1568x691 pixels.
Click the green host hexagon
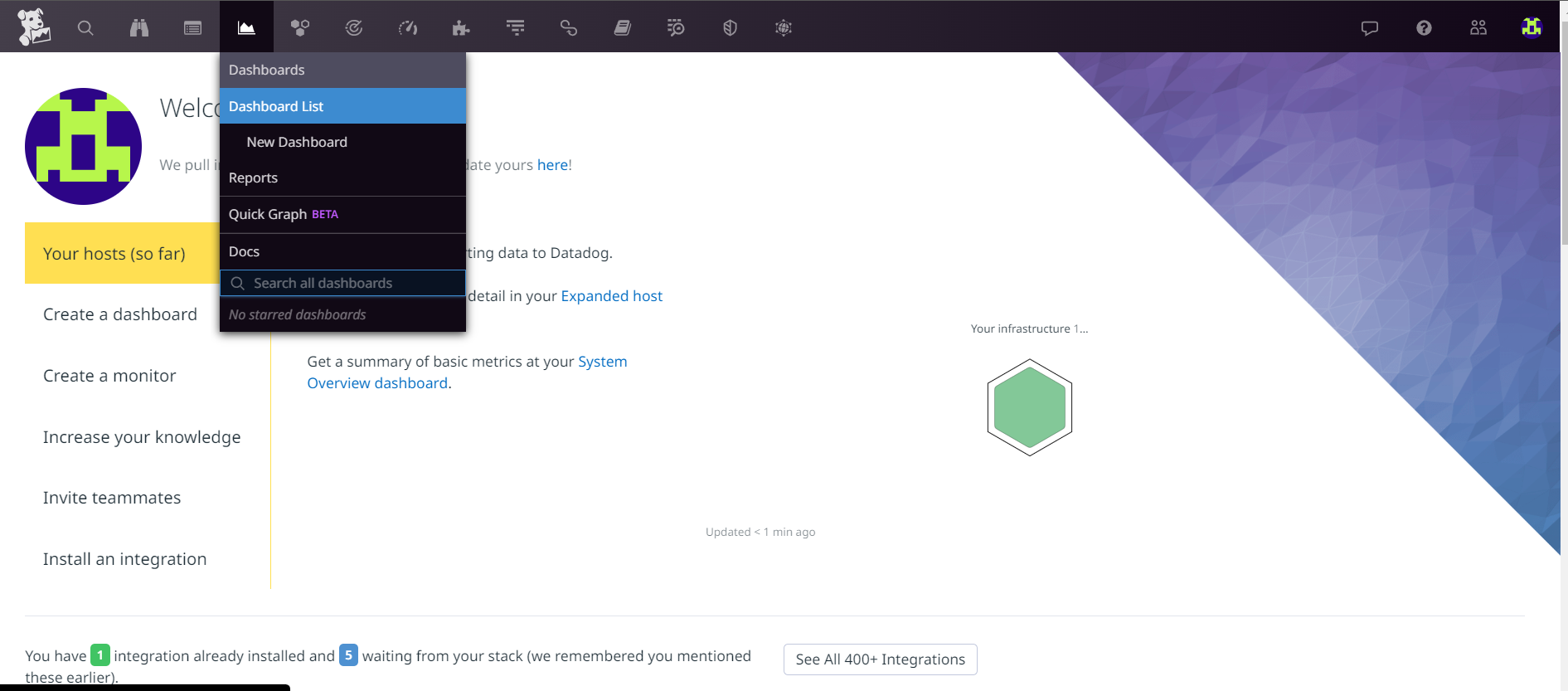1030,407
